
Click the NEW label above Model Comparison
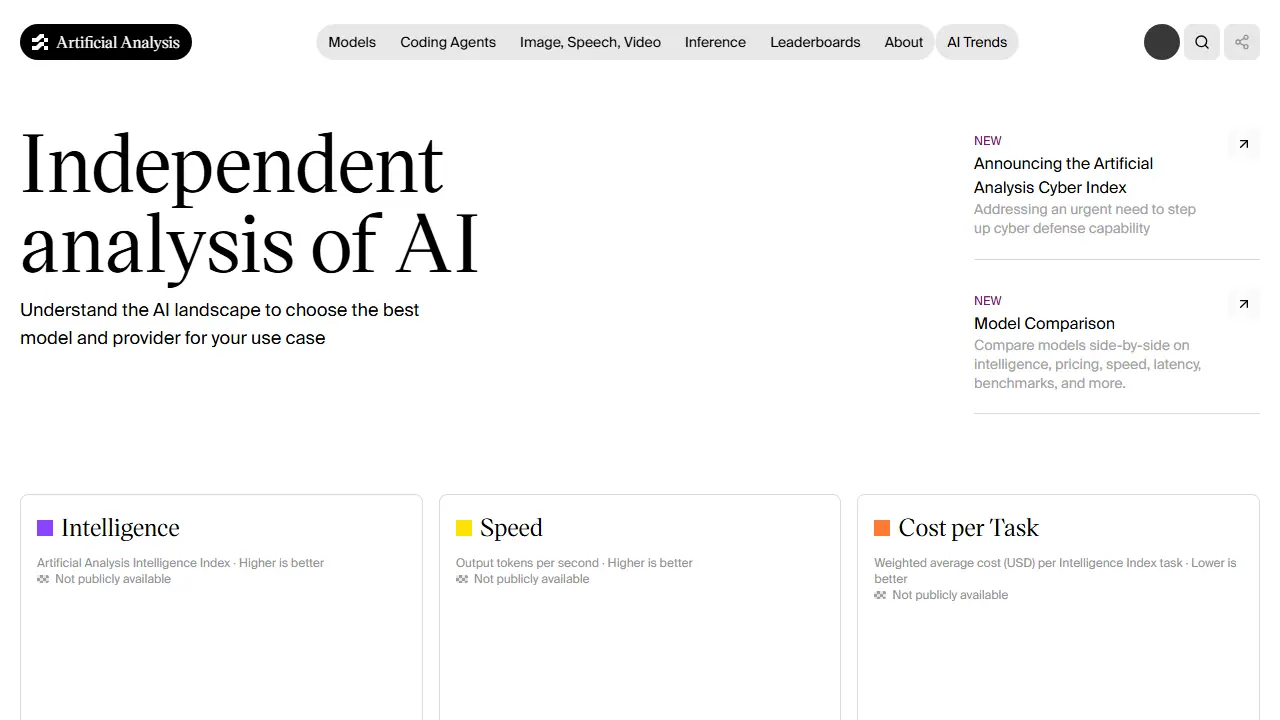(988, 301)
